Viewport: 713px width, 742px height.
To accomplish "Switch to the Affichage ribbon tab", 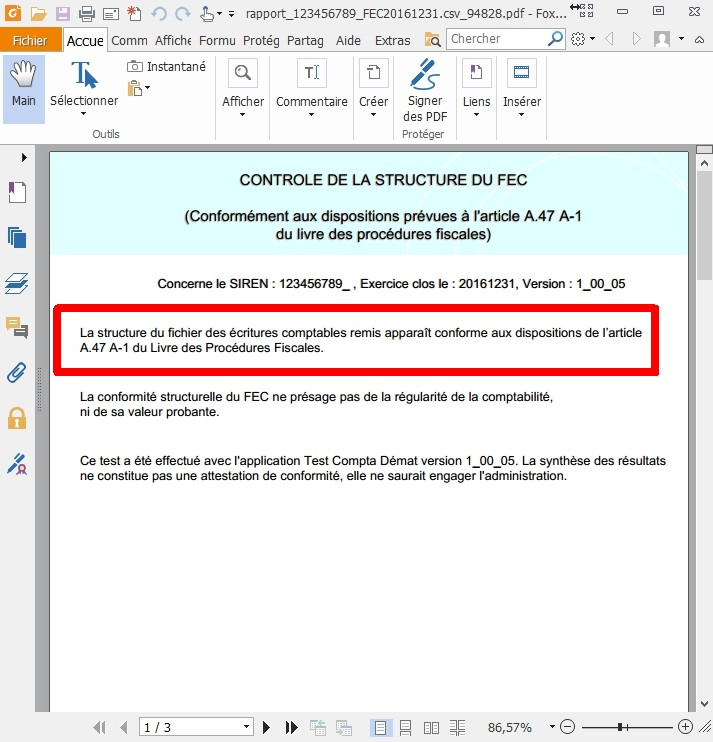I will pyautogui.click(x=173, y=41).
